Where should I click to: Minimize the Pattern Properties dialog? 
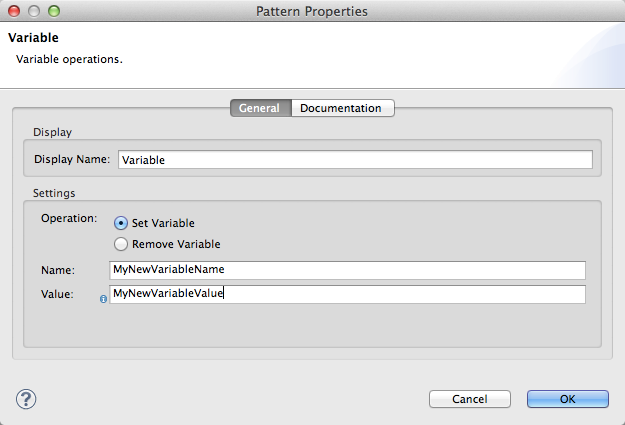pyautogui.click(x=34, y=11)
